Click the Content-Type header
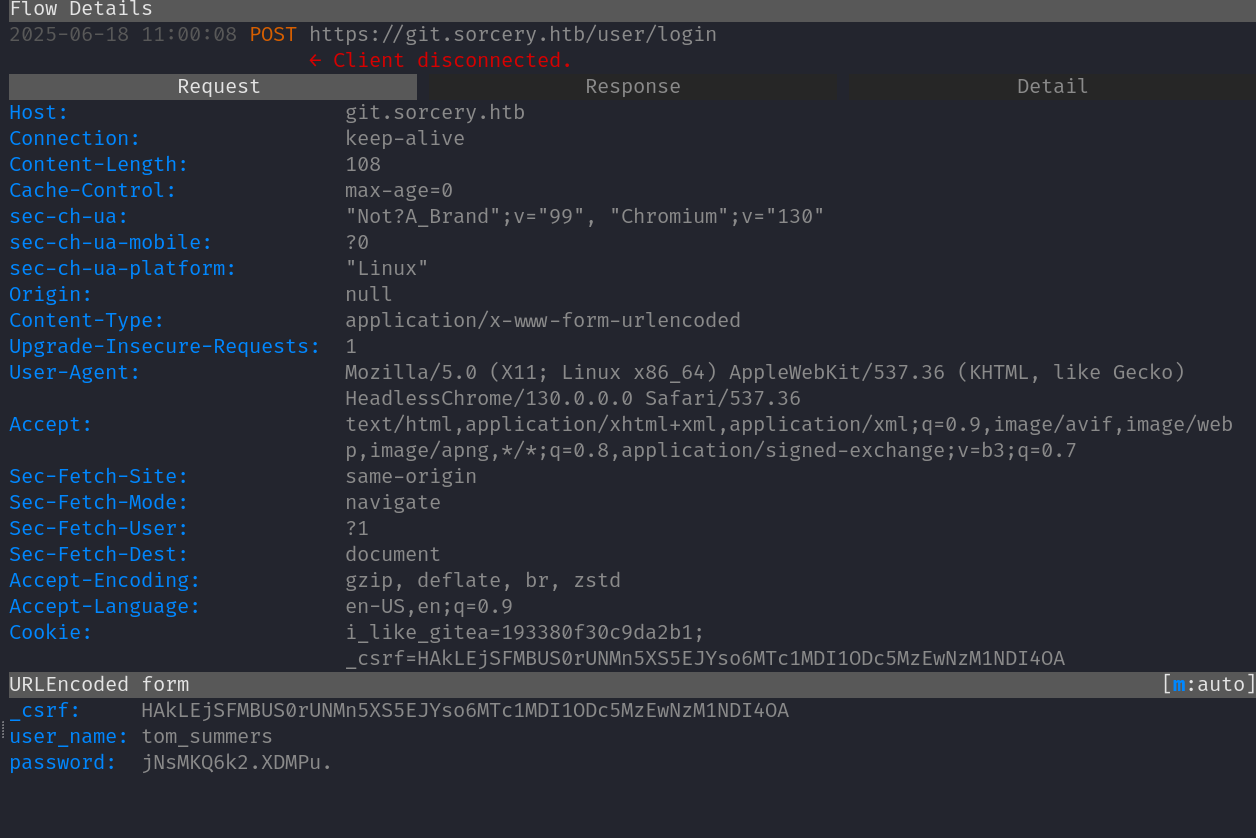Image resolution: width=1256 pixels, height=838 pixels. pyautogui.click(x=85, y=320)
